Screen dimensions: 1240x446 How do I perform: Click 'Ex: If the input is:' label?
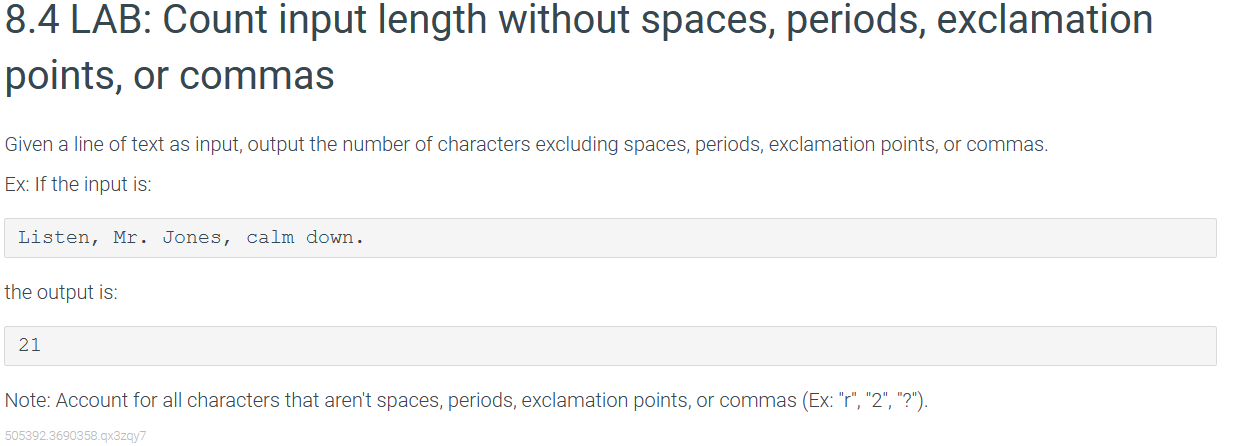(78, 185)
